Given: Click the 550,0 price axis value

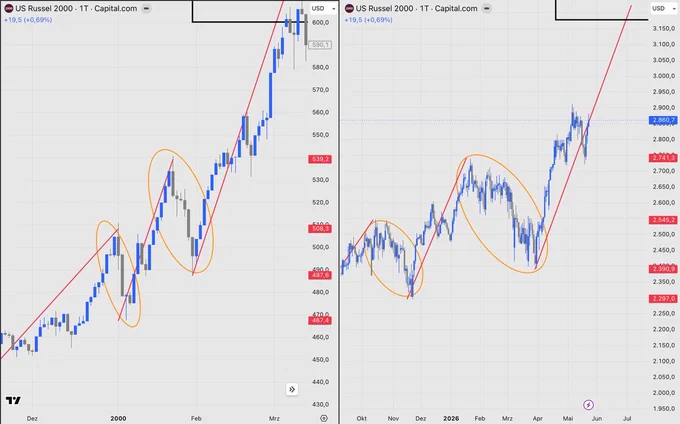Looking at the screenshot, I should pos(320,135).
